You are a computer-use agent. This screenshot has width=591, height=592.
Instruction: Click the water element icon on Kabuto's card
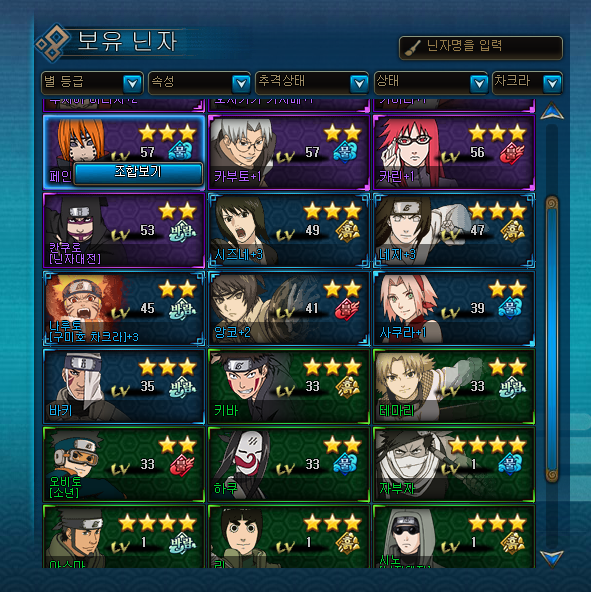(x=344, y=152)
